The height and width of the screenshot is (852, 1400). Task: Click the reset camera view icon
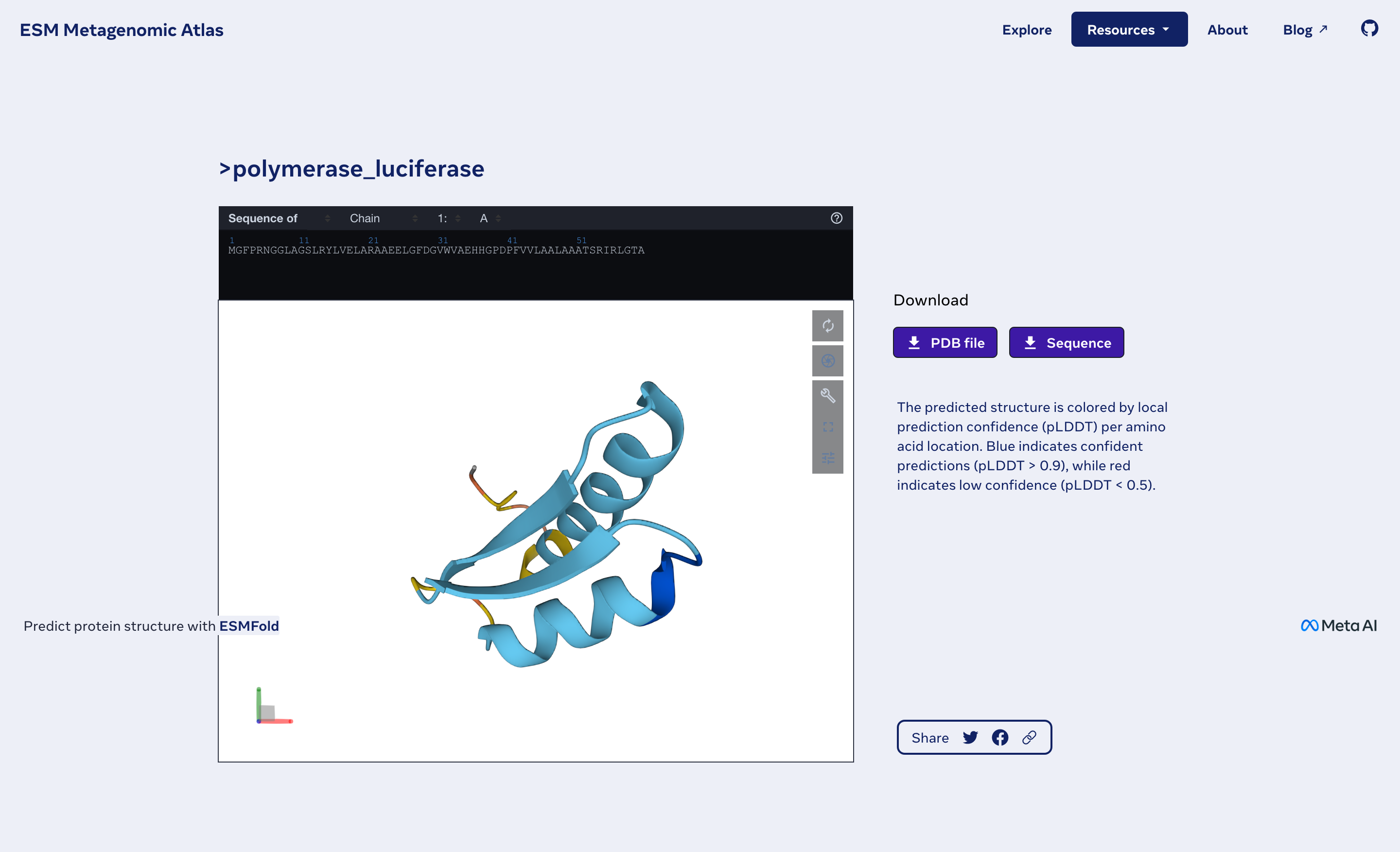[827, 326]
